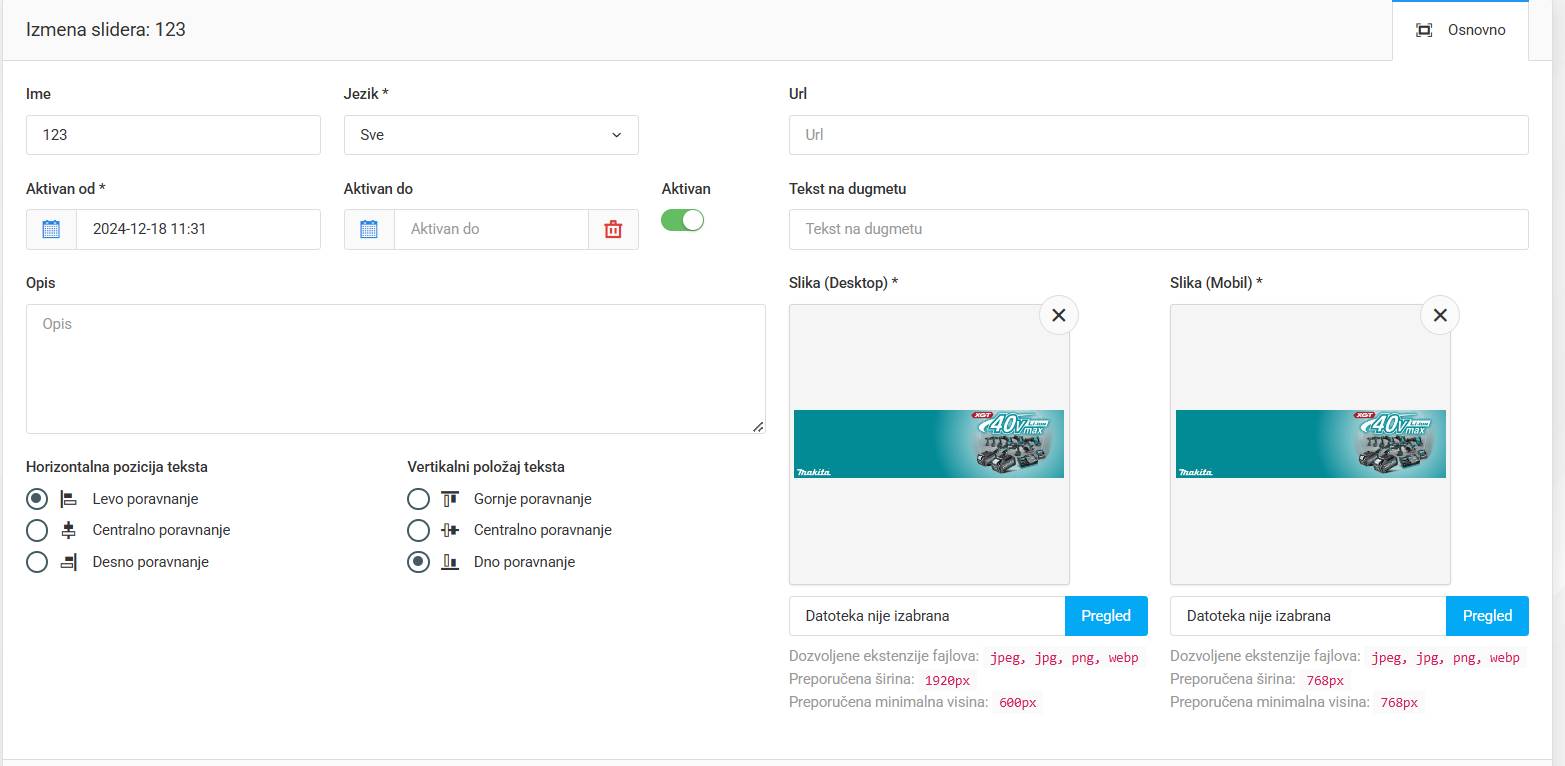Viewport: 1565px width, 766px height.
Task: Select the Gornje poravnanje radio button
Action: coord(418,499)
